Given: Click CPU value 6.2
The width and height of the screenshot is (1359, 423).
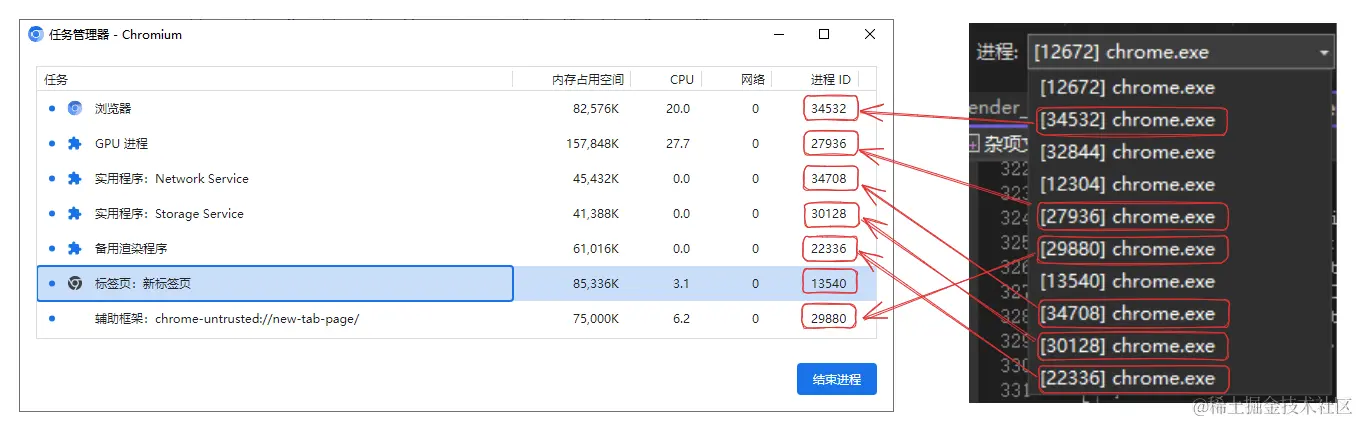Looking at the screenshot, I should coord(681,318).
